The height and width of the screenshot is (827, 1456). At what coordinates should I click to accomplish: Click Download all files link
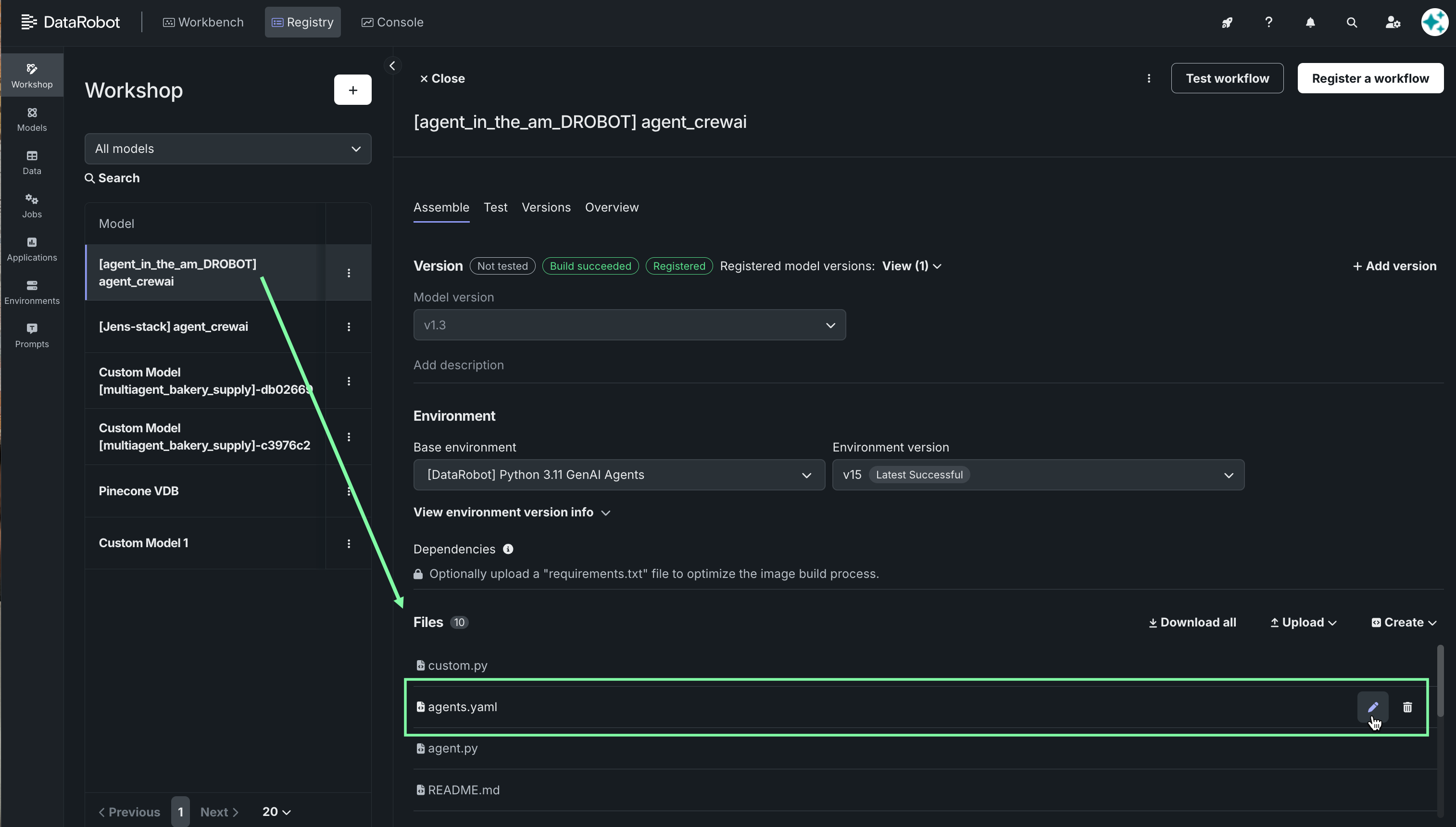tap(1192, 622)
